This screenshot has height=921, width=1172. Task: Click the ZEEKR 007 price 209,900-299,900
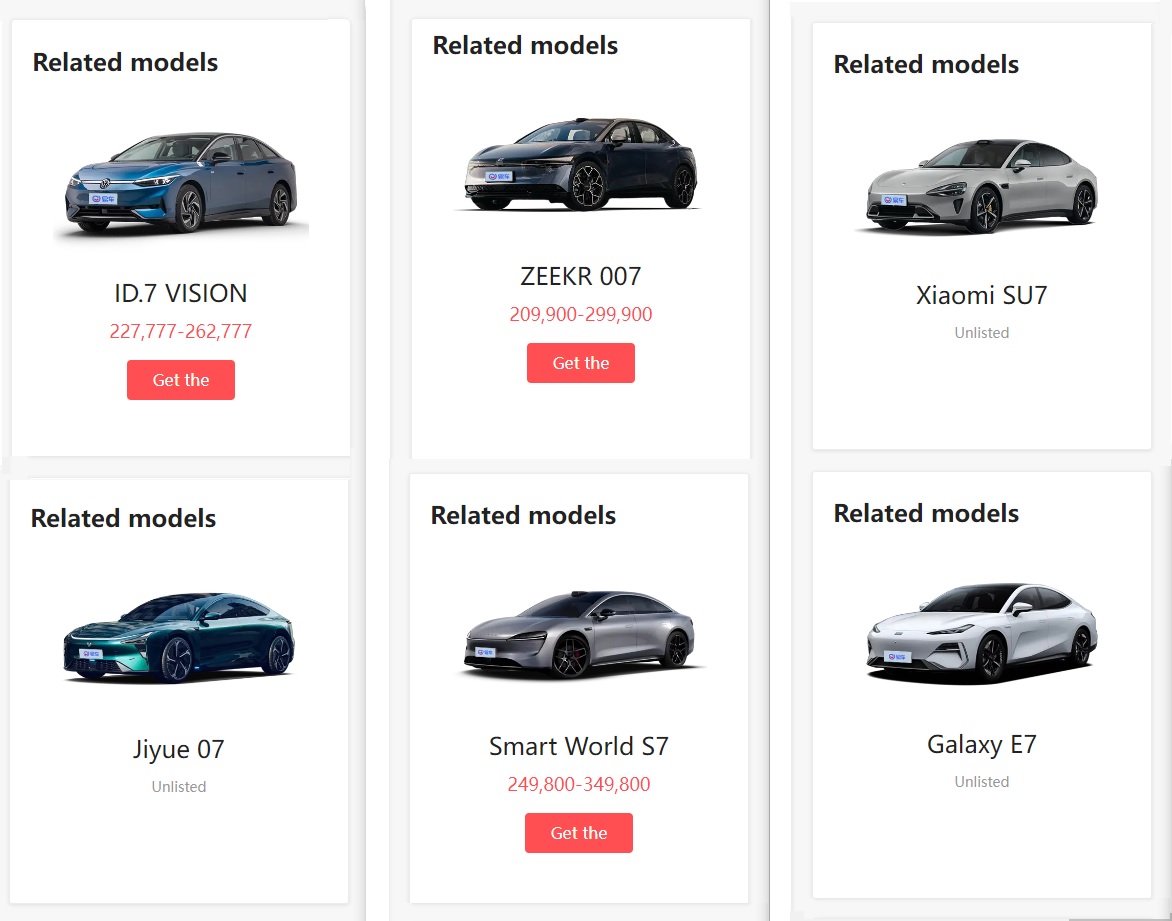pyautogui.click(x=580, y=314)
